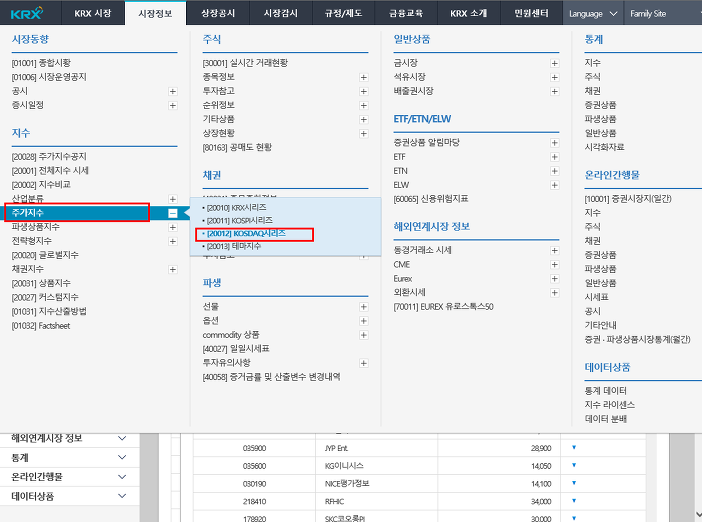Expand 투자참고 plus icon
The image size is (702, 522).
(364, 91)
